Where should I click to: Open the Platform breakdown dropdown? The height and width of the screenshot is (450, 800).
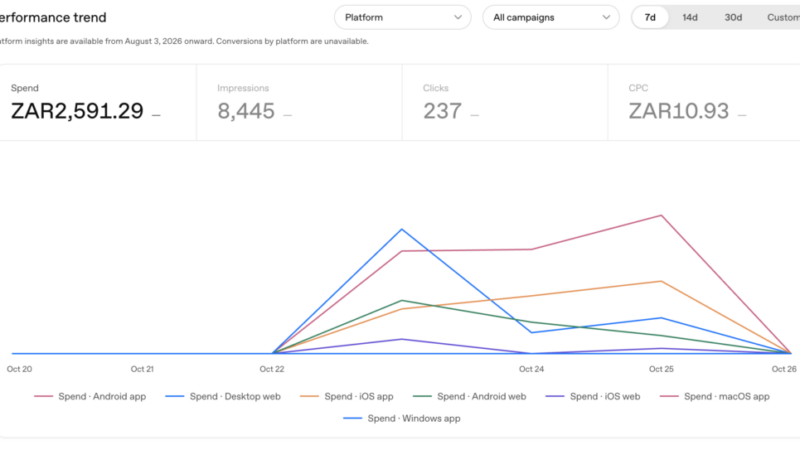point(403,17)
